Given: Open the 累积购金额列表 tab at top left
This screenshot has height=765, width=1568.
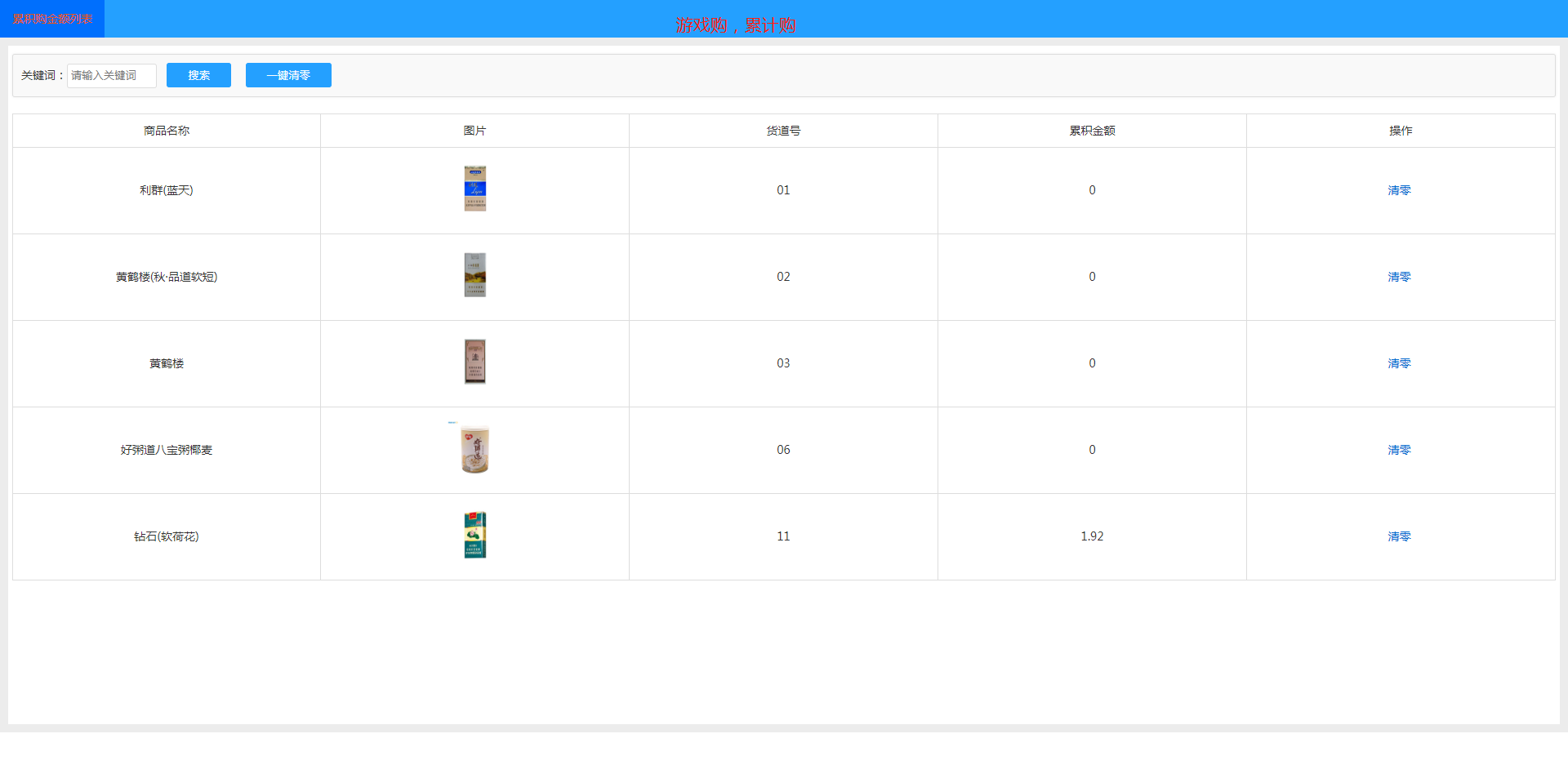Looking at the screenshot, I should (x=52, y=19).
